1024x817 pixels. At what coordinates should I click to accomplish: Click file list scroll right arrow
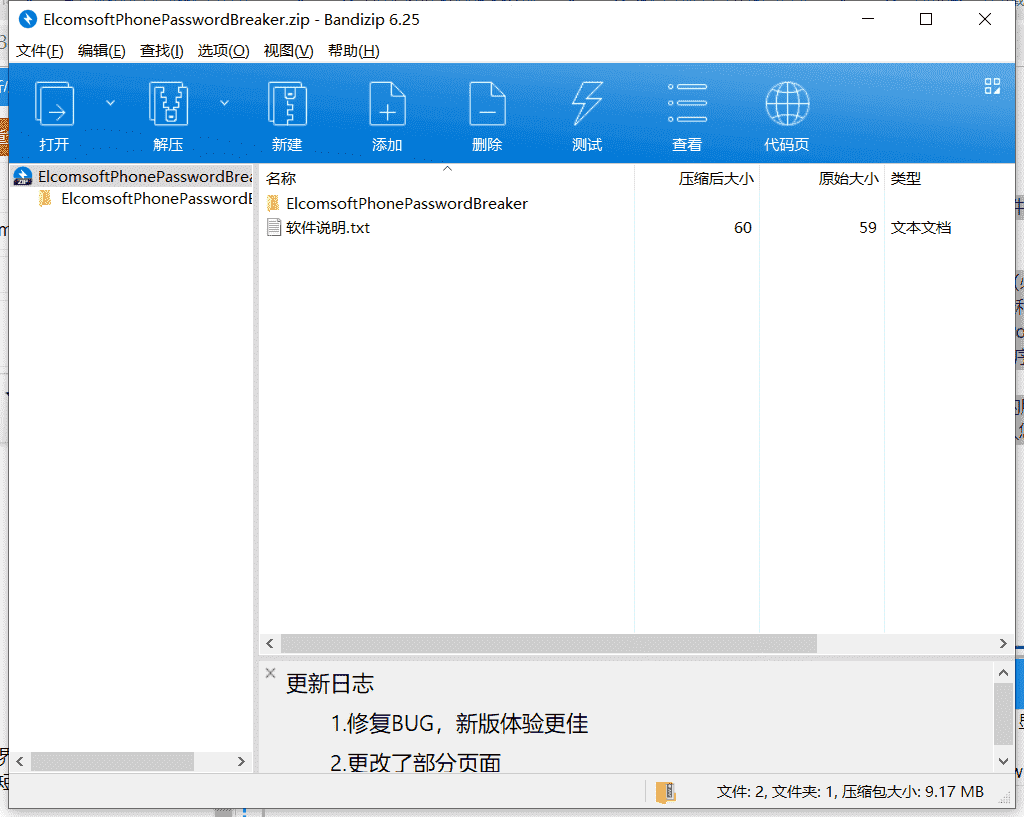pyautogui.click(x=1003, y=643)
